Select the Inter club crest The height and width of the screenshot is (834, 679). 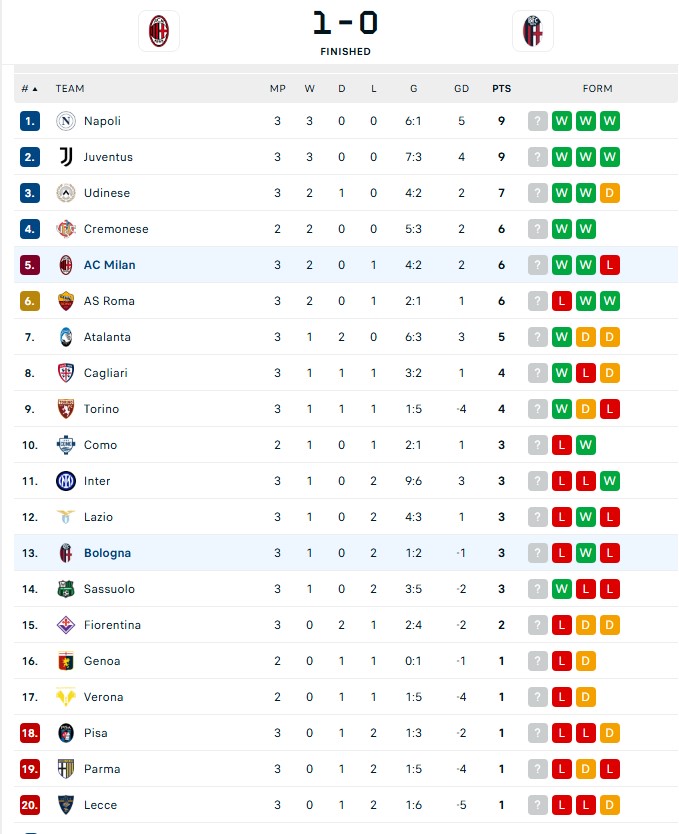point(66,481)
